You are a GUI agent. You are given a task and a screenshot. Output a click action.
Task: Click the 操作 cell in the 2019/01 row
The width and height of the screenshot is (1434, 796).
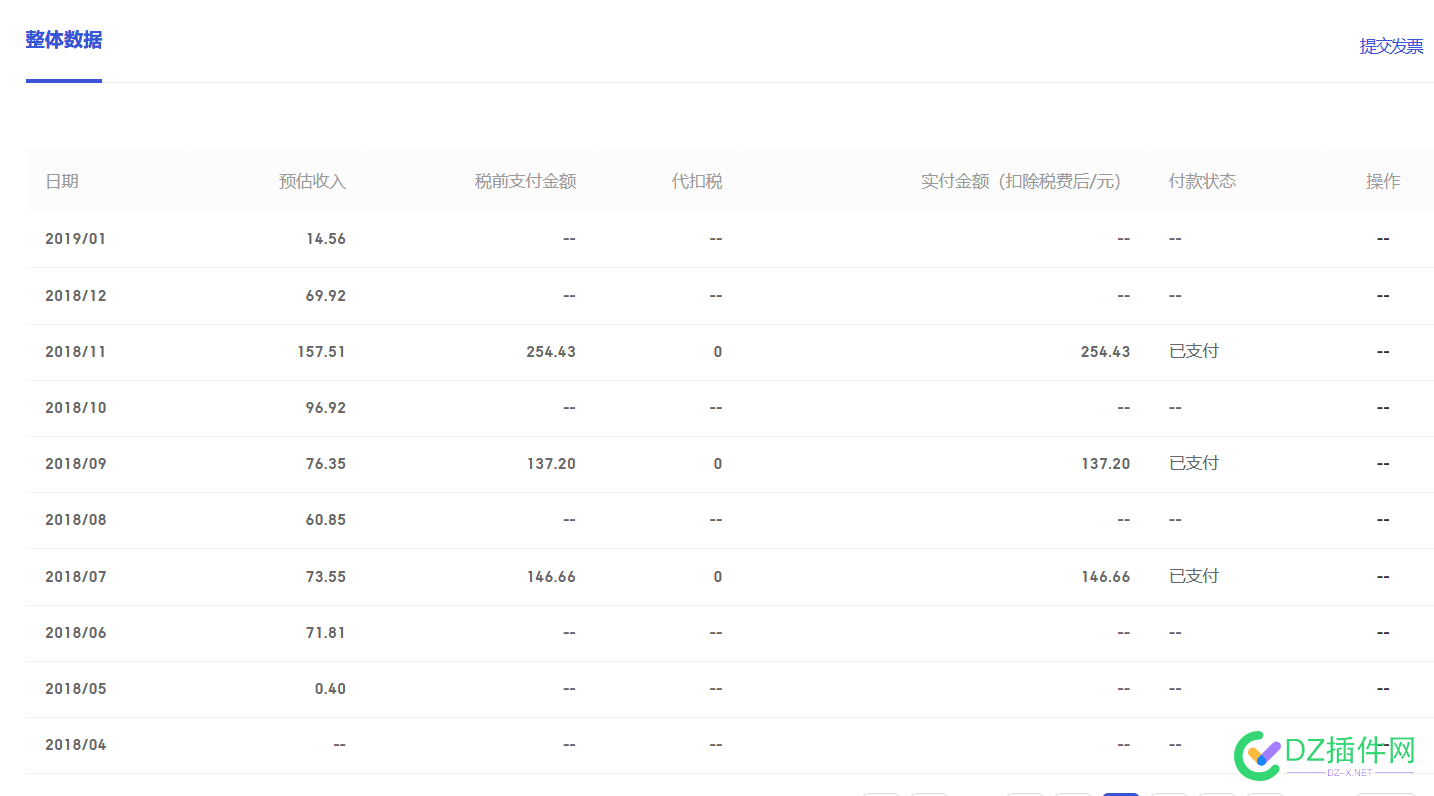pyautogui.click(x=1383, y=239)
